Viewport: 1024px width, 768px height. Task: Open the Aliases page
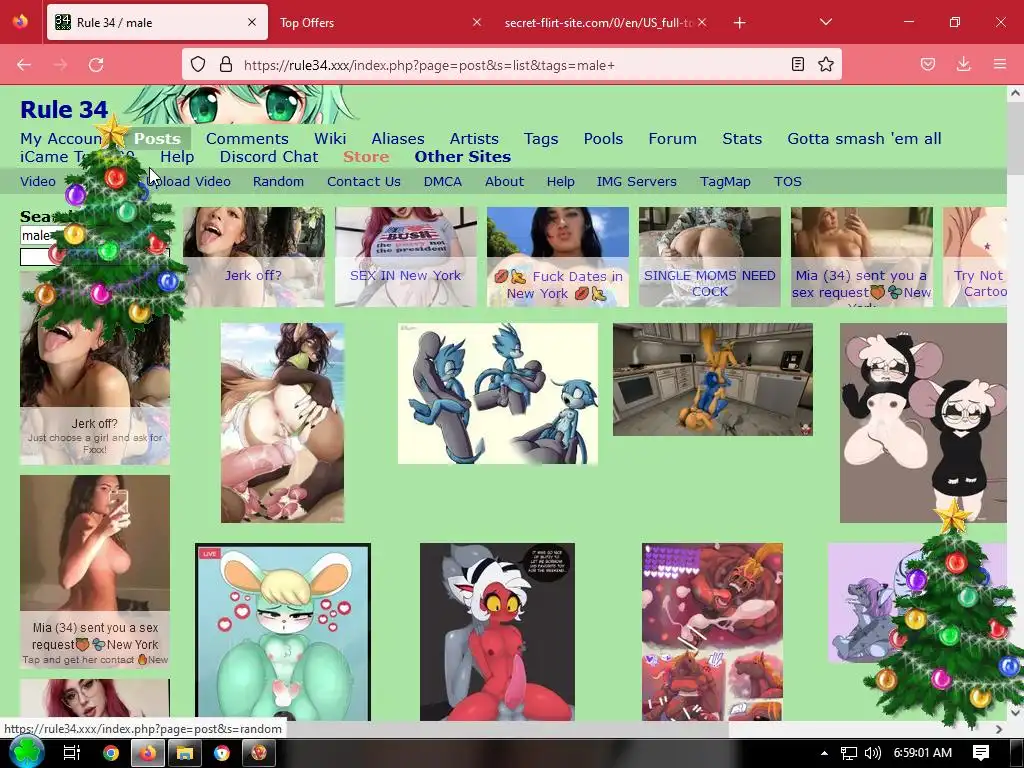click(398, 138)
